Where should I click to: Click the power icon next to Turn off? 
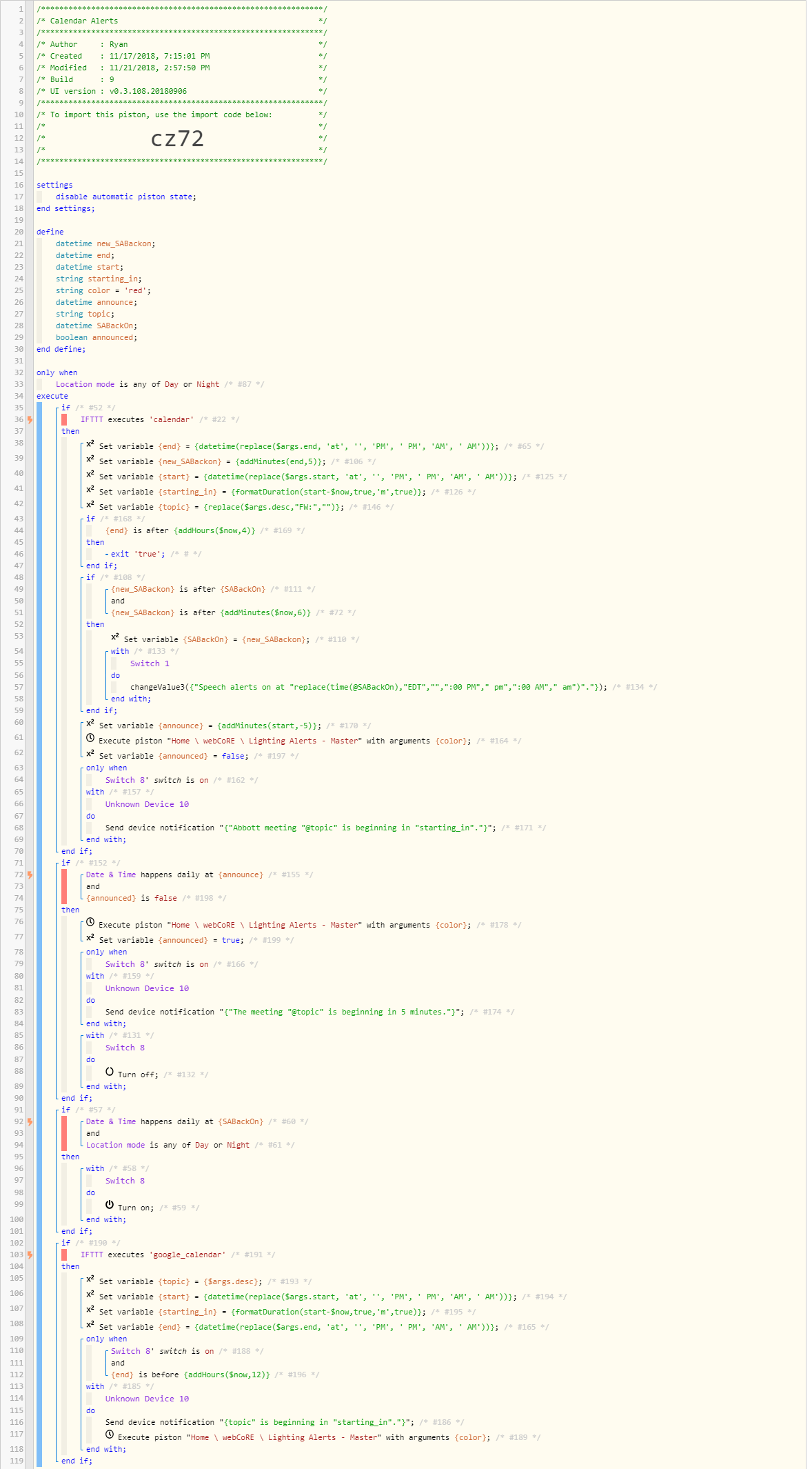click(x=110, y=1072)
